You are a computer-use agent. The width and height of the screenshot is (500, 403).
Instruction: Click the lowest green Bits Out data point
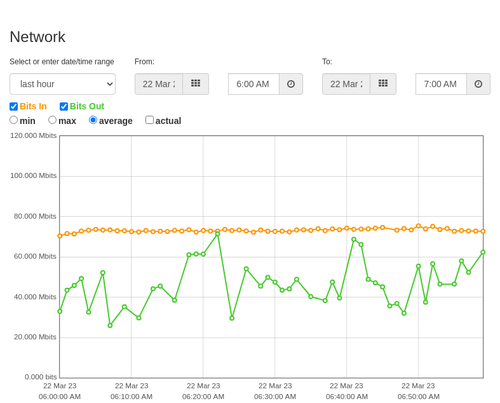pos(110,325)
